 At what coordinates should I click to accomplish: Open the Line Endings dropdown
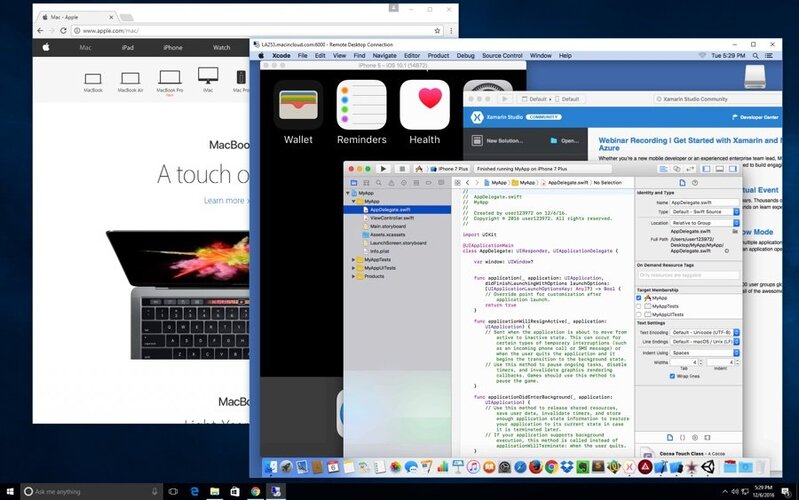705,341
